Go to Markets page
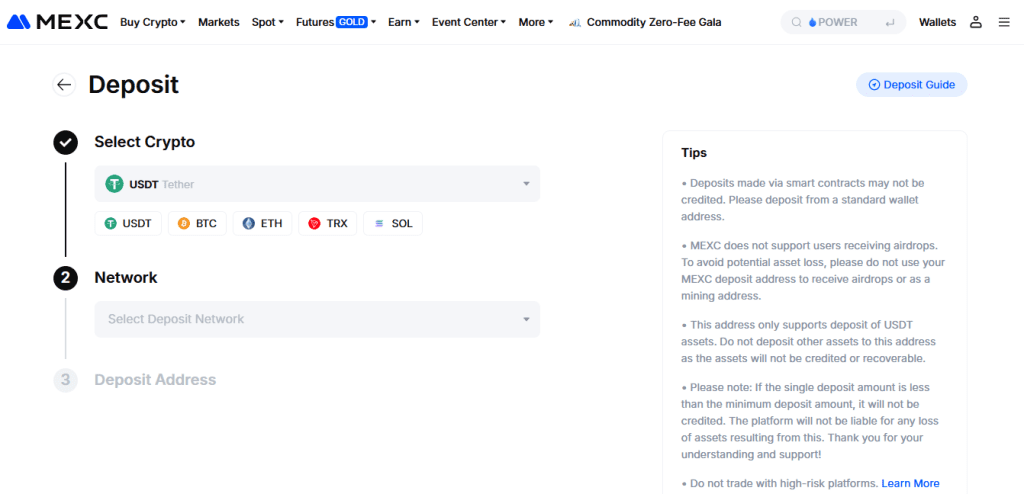The width and height of the screenshot is (1024, 494). (219, 22)
